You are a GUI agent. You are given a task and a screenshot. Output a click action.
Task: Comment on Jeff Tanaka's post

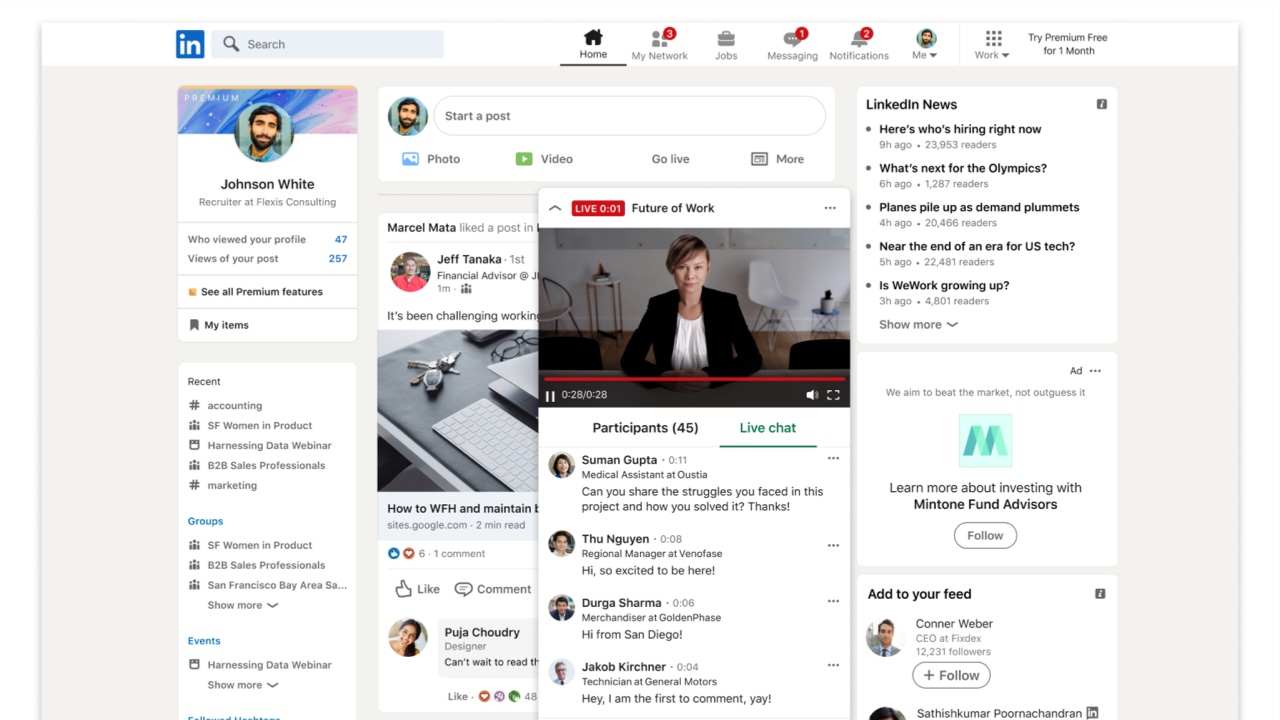coord(493,589)
